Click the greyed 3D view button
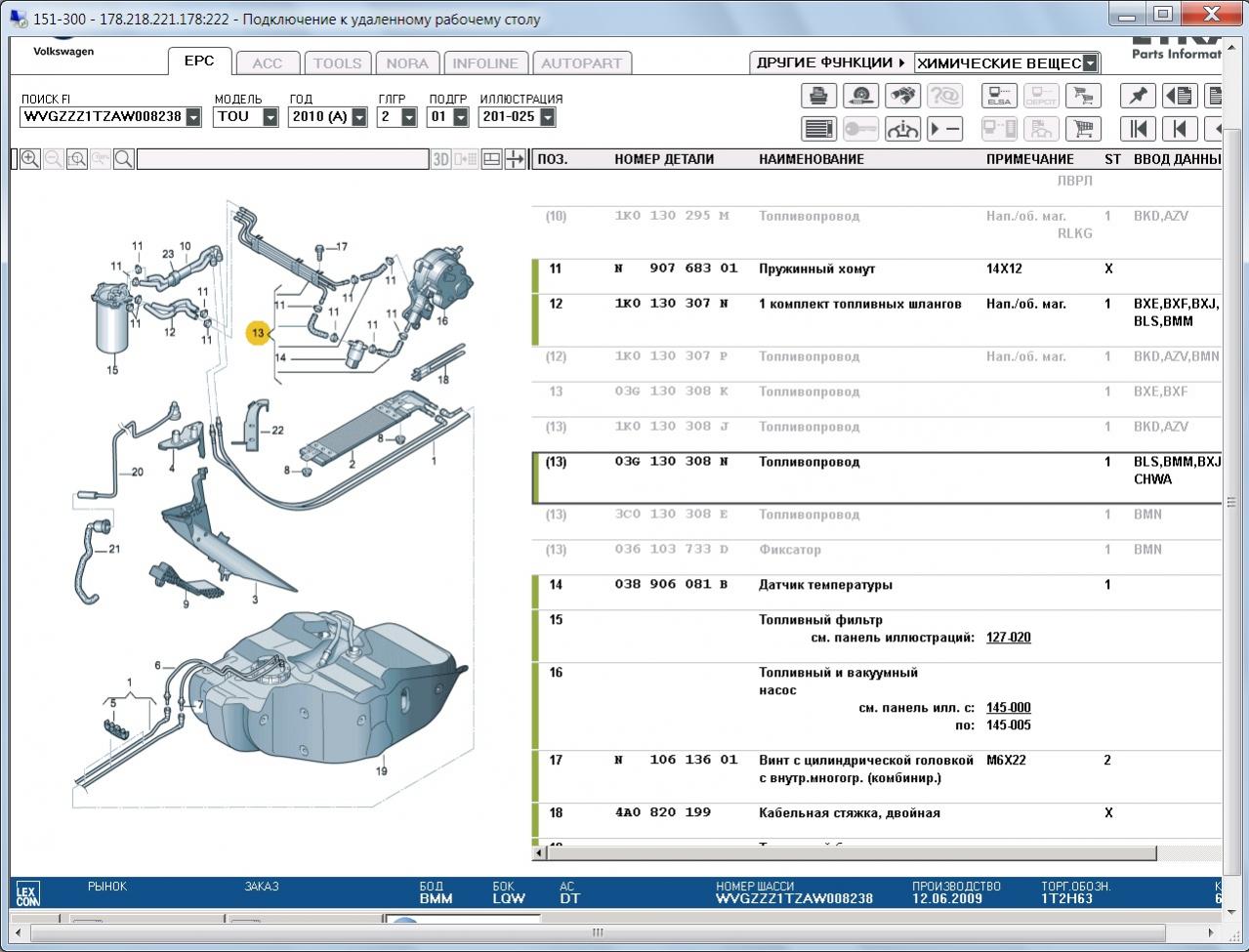The height and width of the screenshot is (952, 1249). click(441, 159)
